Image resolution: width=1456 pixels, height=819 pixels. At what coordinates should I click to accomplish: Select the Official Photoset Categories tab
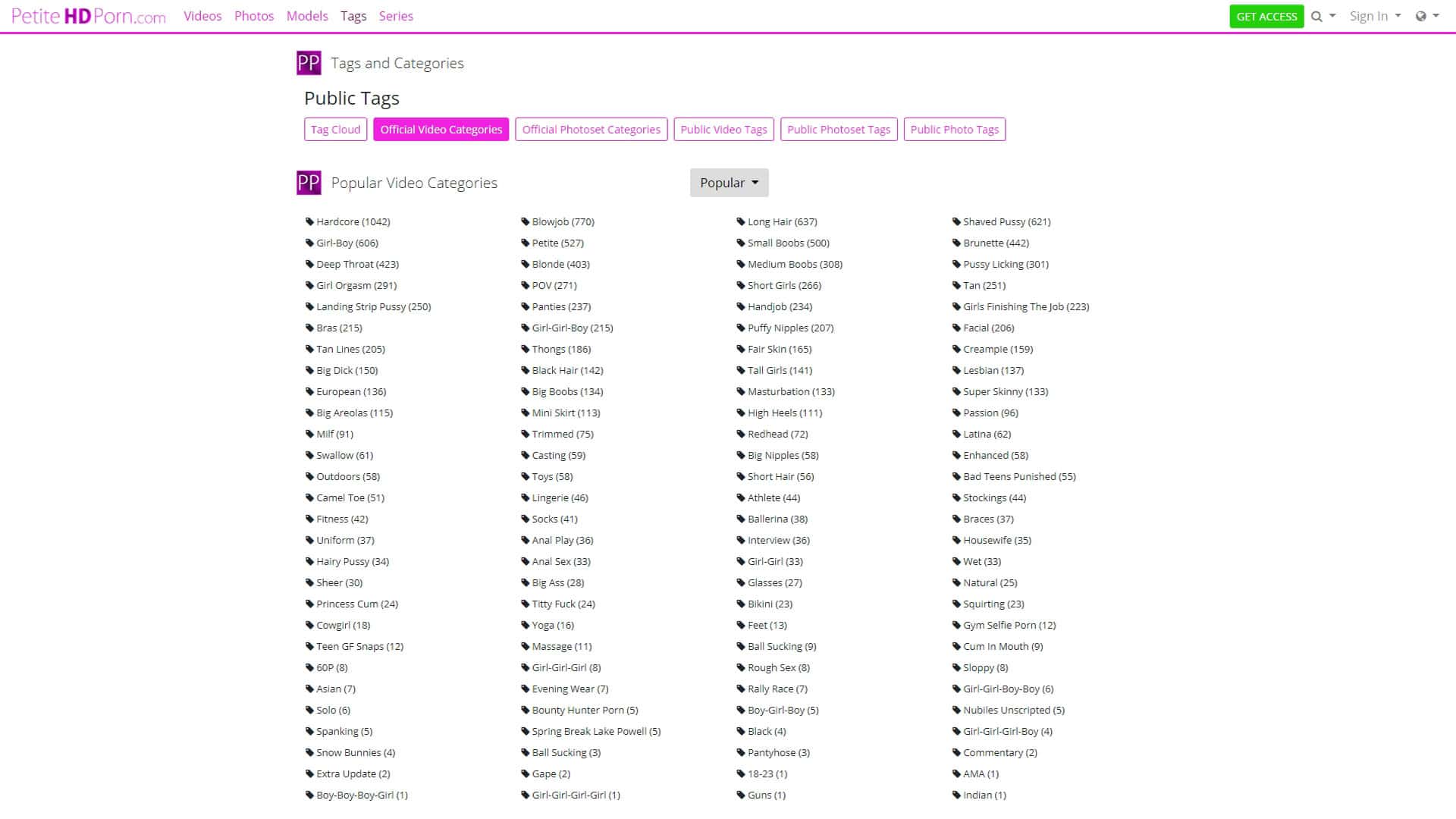[x=591, y=130]
